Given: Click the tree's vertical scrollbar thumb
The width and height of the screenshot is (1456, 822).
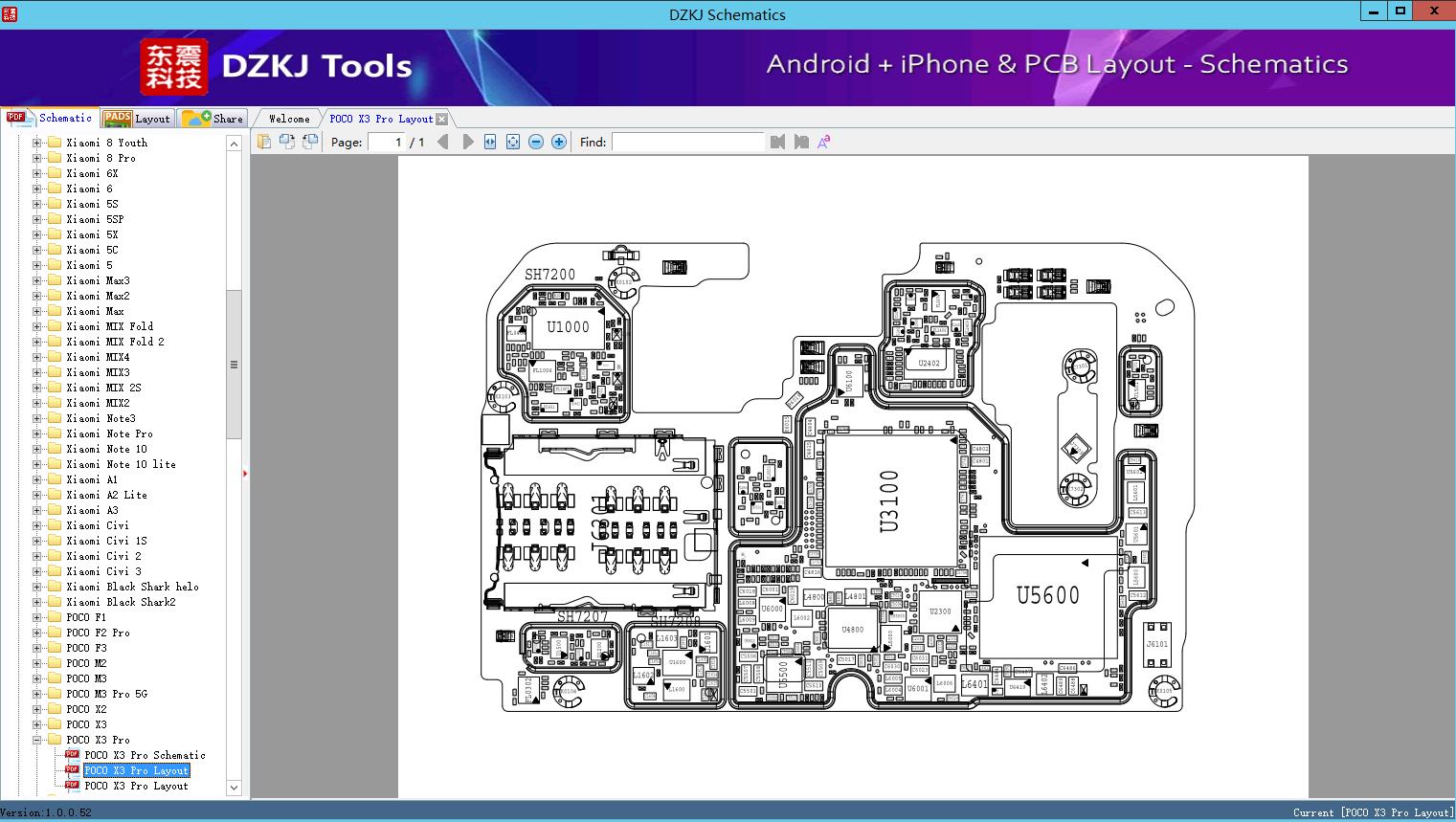Looking at the screenshot, I should click(234, 364).
